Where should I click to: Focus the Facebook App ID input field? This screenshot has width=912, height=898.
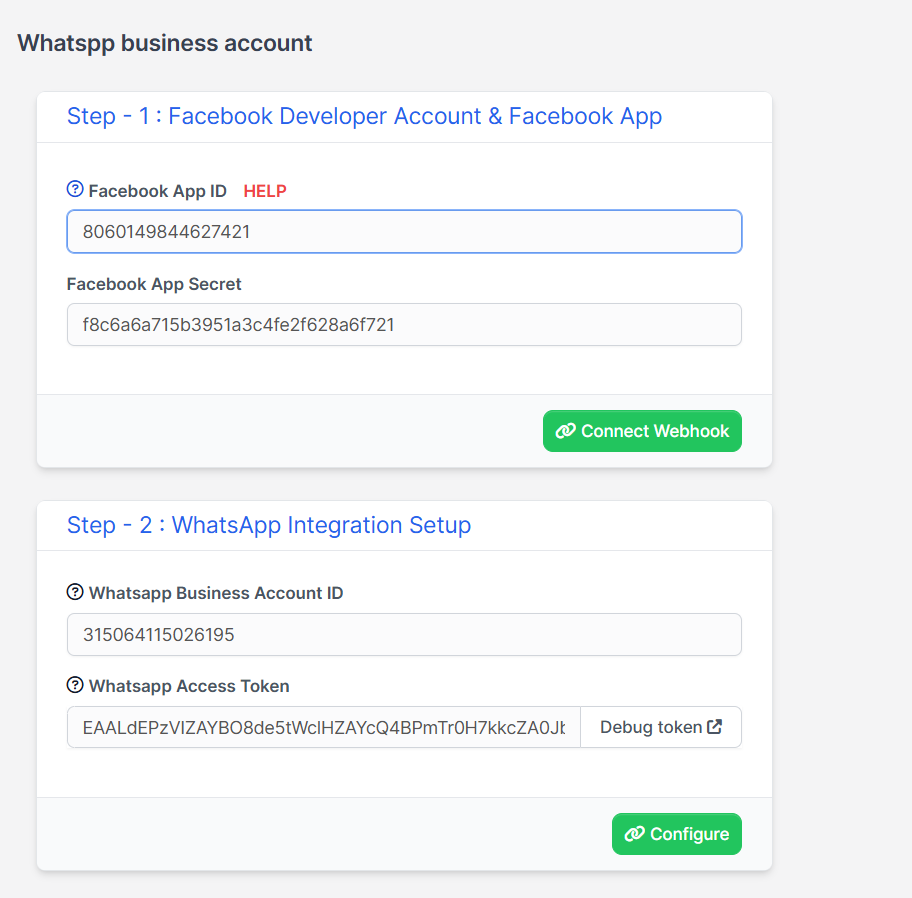click(404, 231)
